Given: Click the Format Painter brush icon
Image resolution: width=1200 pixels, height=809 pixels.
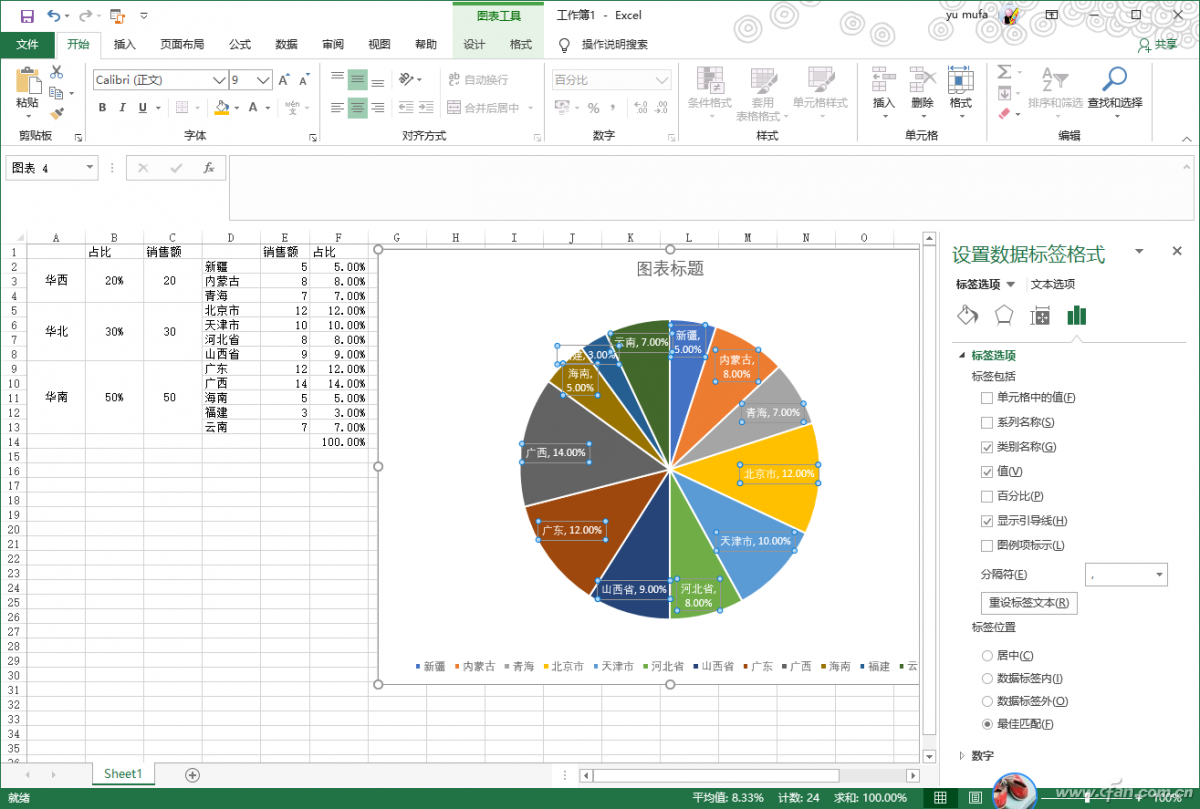Looking at the screenshot, I should (56, 113).
